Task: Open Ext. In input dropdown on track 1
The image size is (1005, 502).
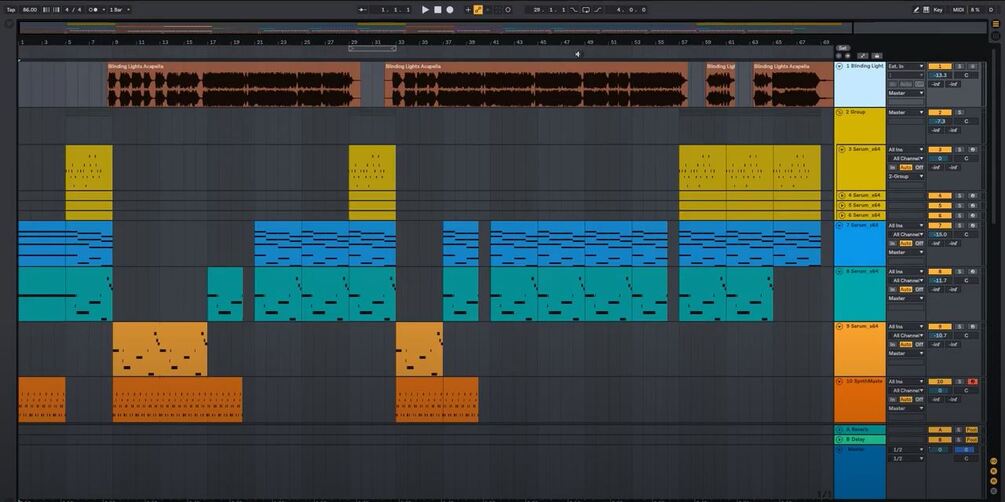Action: click(x=906, y=66)
